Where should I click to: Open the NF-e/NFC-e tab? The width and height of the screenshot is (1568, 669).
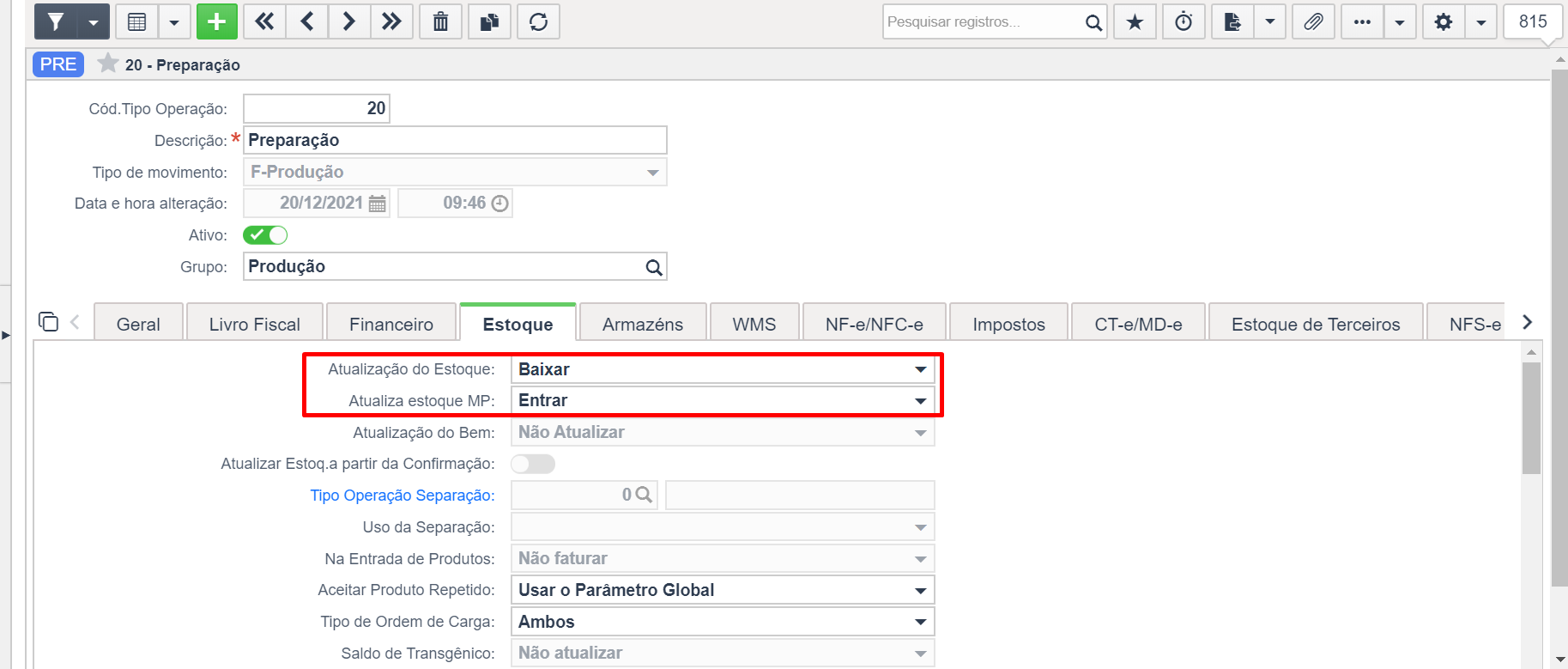pyautogui.click(x=875, y=325)
